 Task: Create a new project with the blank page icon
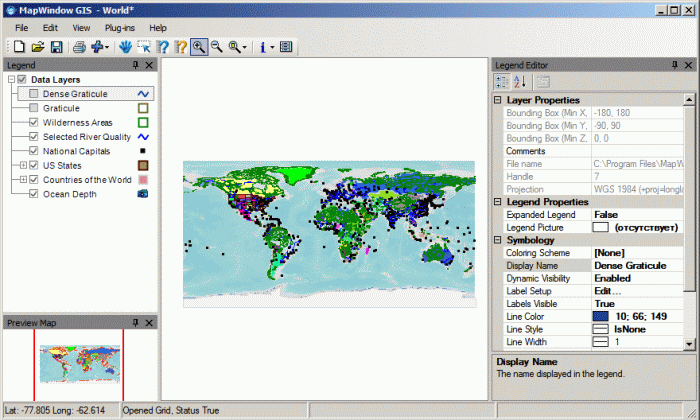[x=19, y=47]
